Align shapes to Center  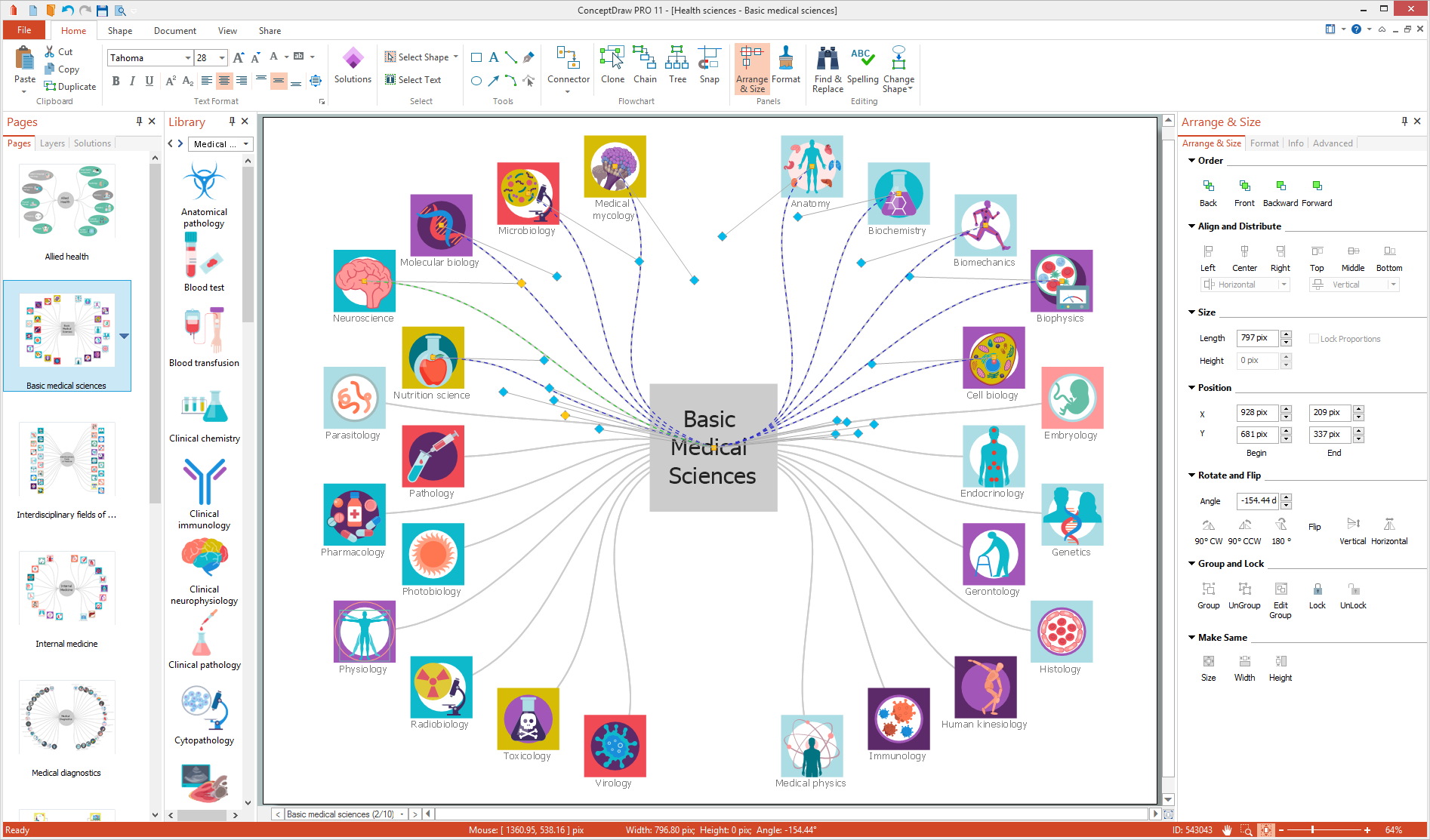[x=1244, y=258]
